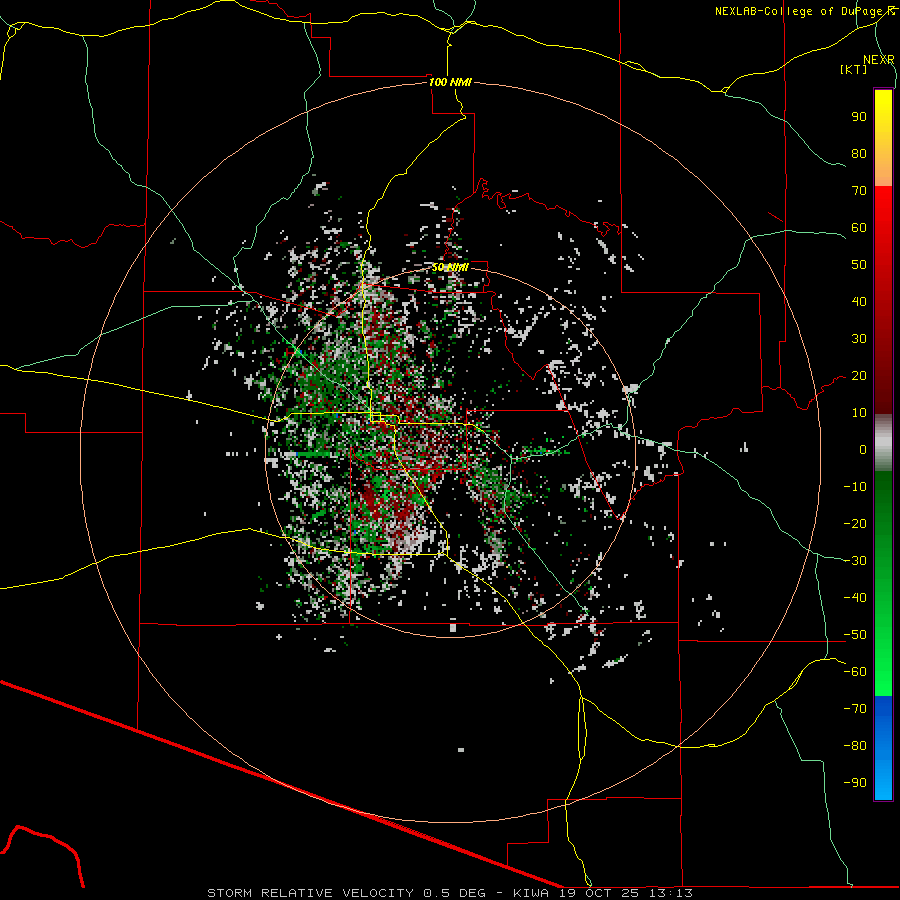
Task: Select the 50 value on velocity scale
Action: point(859,265)
